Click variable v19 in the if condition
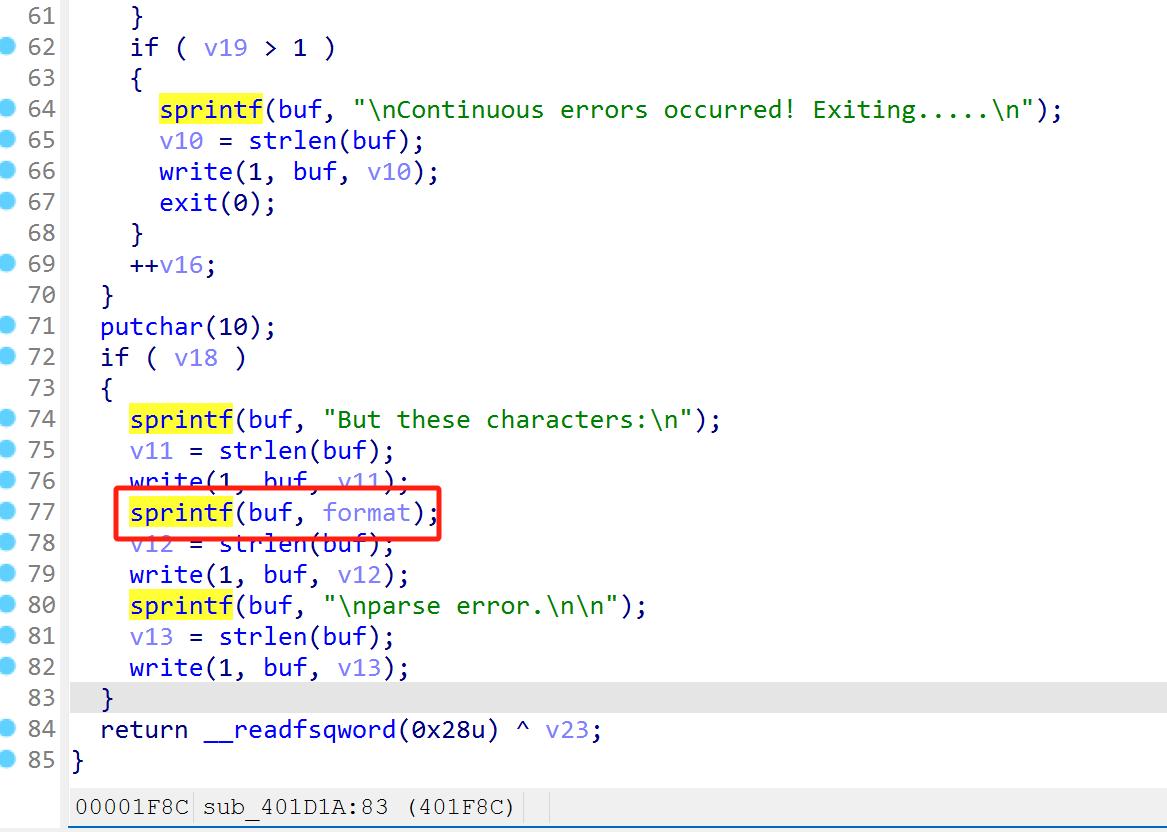The width and height of the screenshot is (1167, 832). pos(225,48)
